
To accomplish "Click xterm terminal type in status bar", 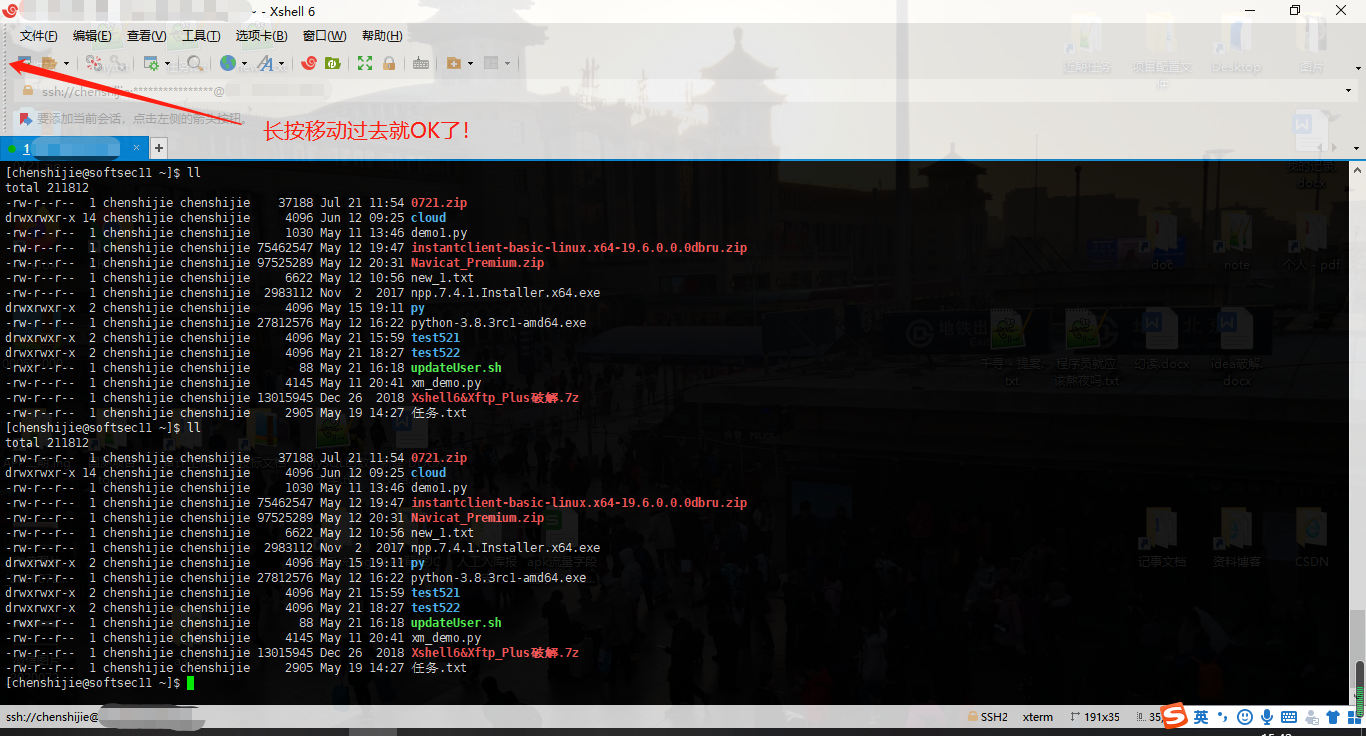I will 1038,717.
